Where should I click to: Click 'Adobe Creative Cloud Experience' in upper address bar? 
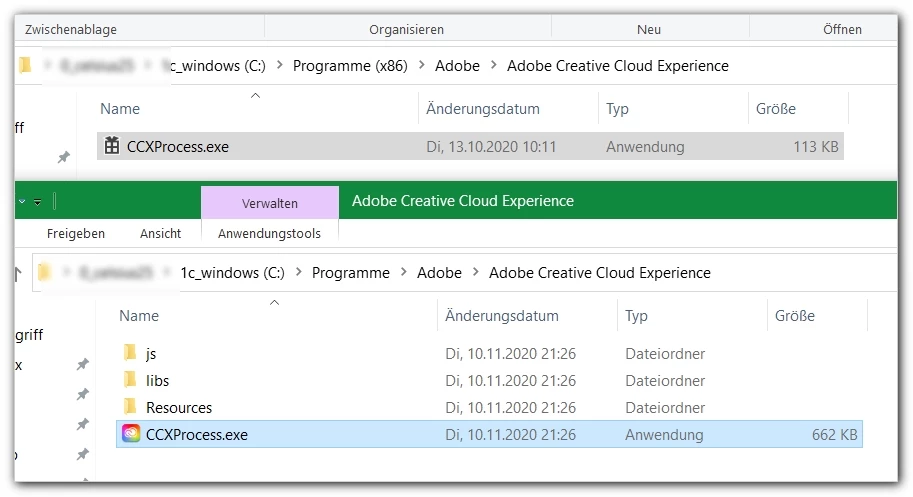[618, 66]
